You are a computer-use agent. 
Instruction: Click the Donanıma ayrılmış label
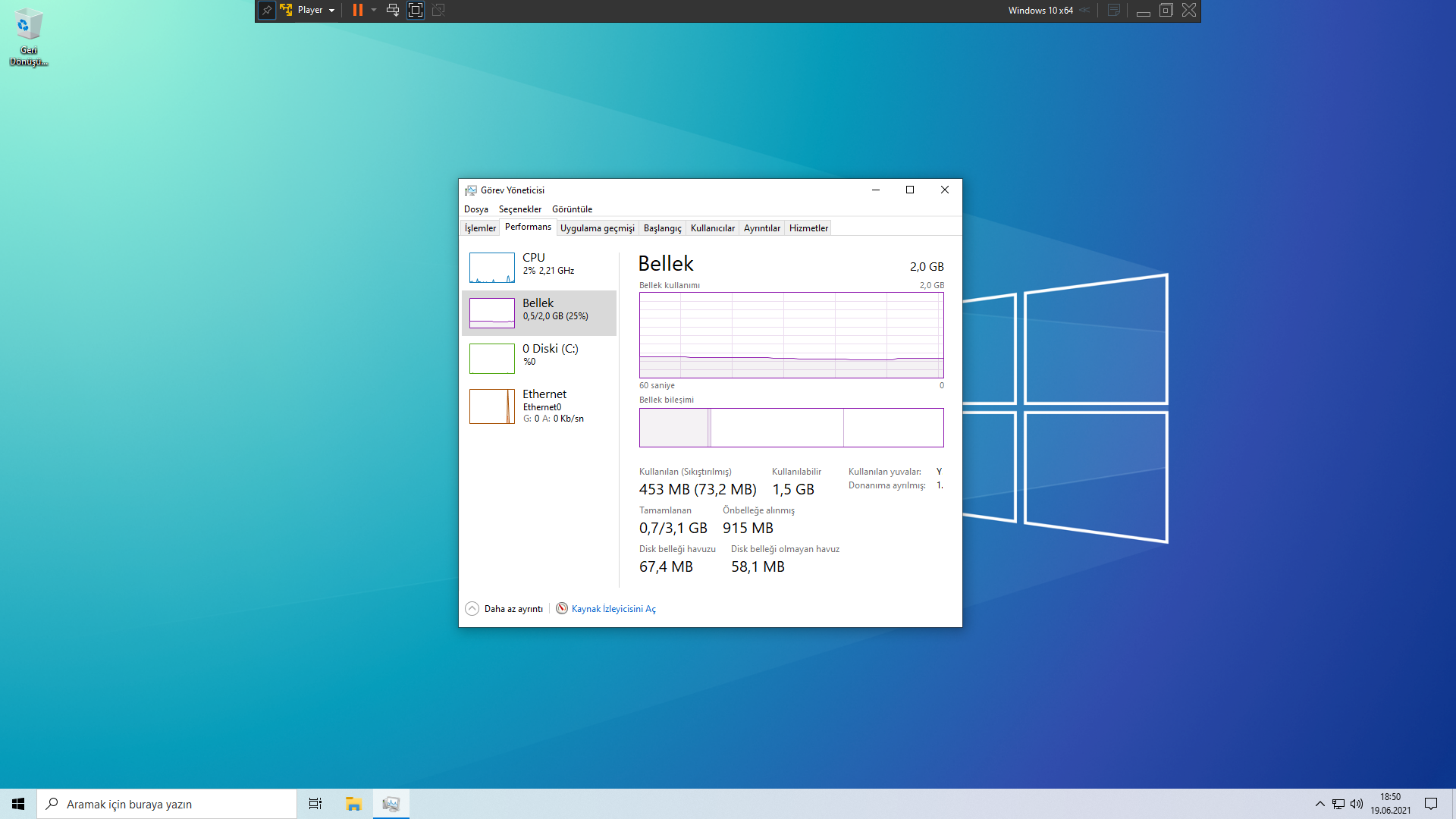pos(887,485)
